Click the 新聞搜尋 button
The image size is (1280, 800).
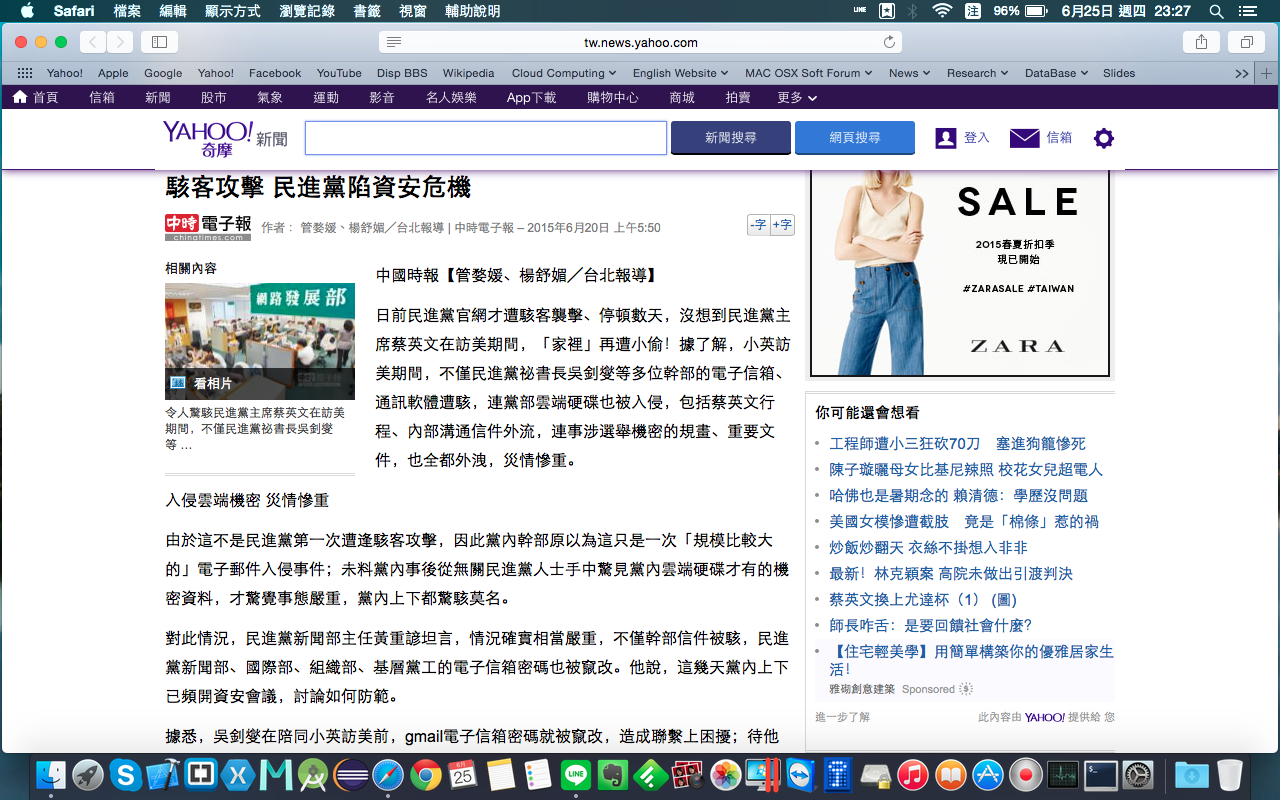click(731, 138)
